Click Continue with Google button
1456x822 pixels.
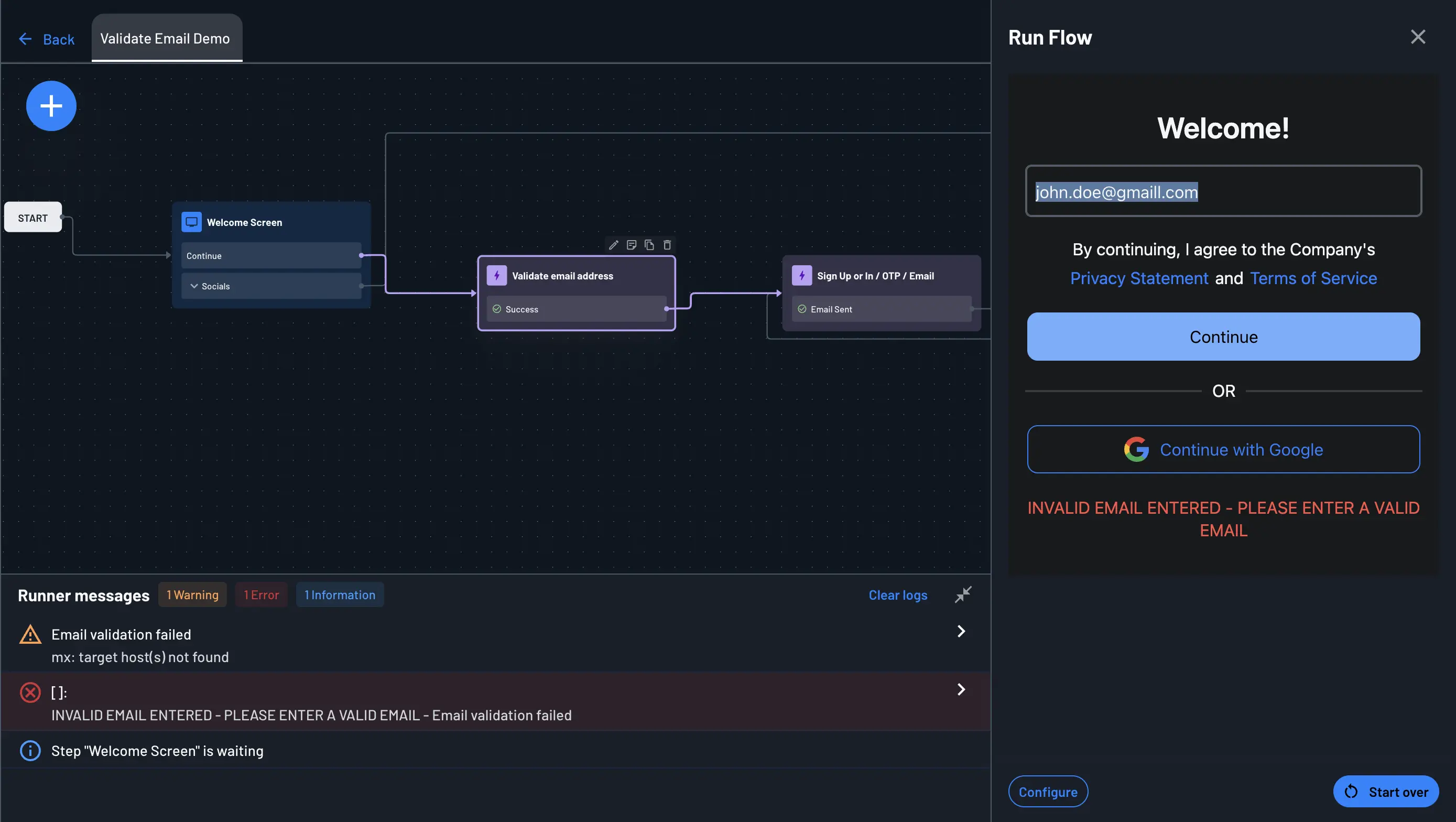1223,449
